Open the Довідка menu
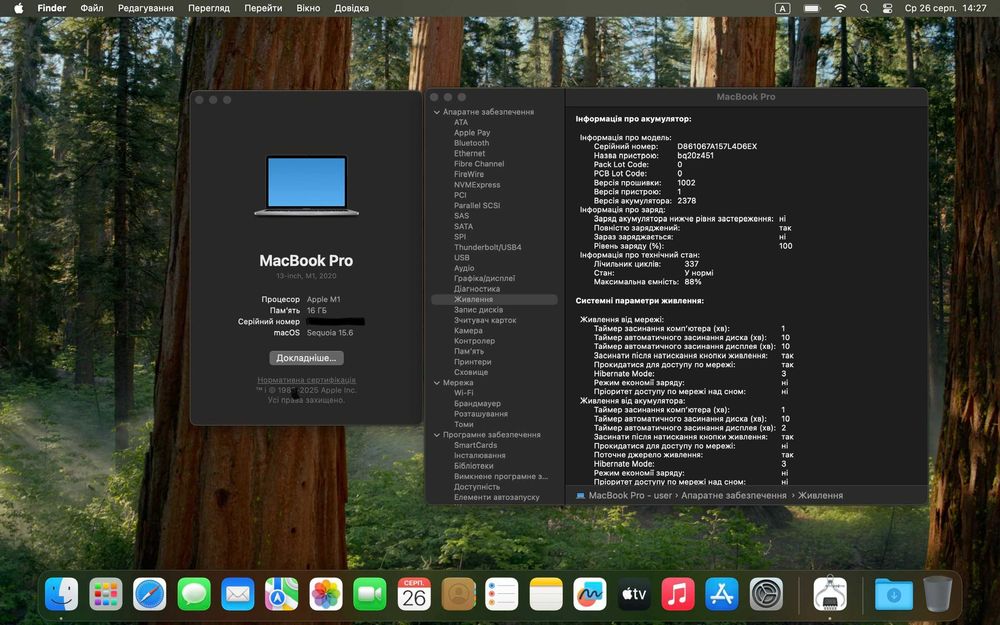The image size is (1000, 625). 351,8
